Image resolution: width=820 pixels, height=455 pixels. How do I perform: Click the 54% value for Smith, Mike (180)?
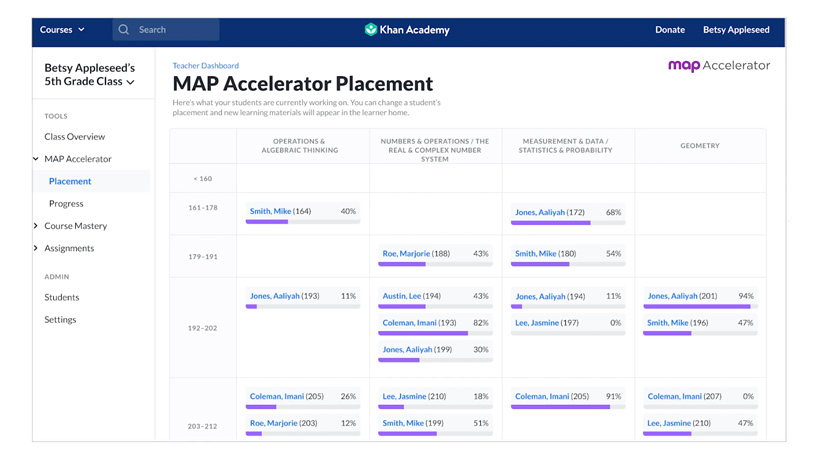click(613, 254)
